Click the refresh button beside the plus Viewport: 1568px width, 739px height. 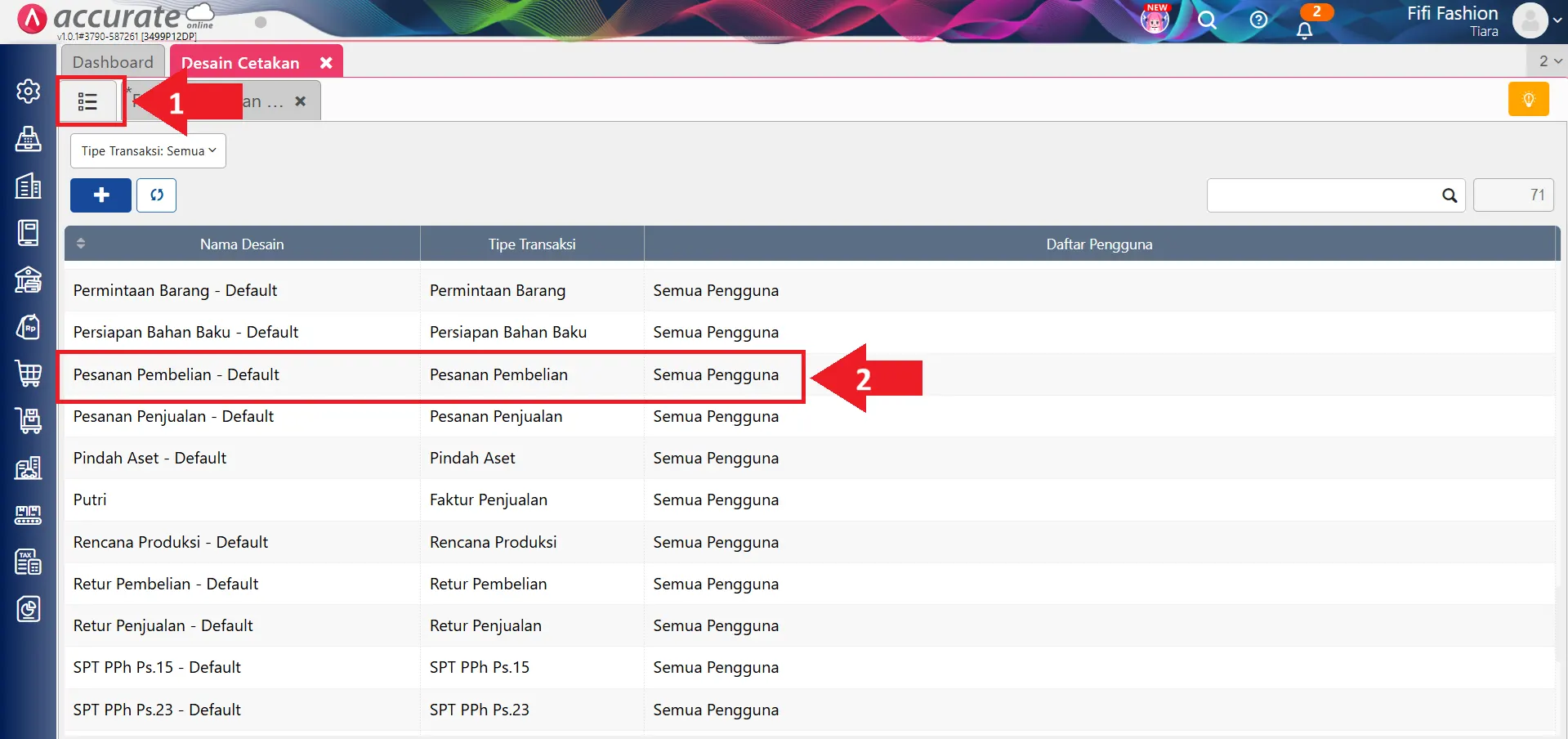click(x=156, y=195)
